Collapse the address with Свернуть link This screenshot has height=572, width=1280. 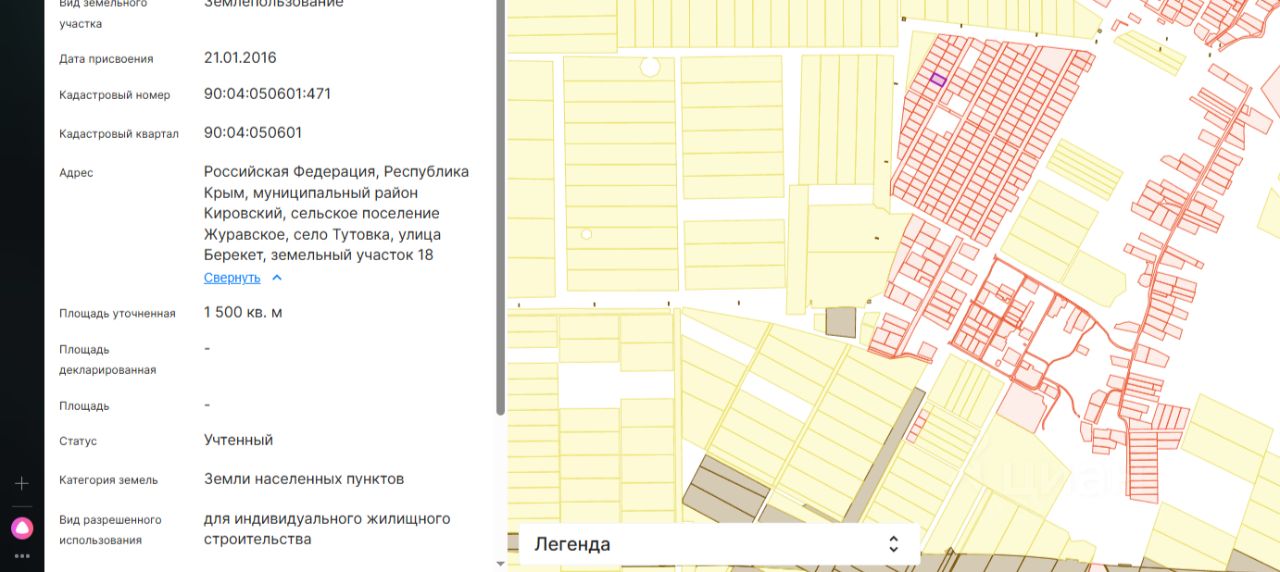tap(232, 278)
